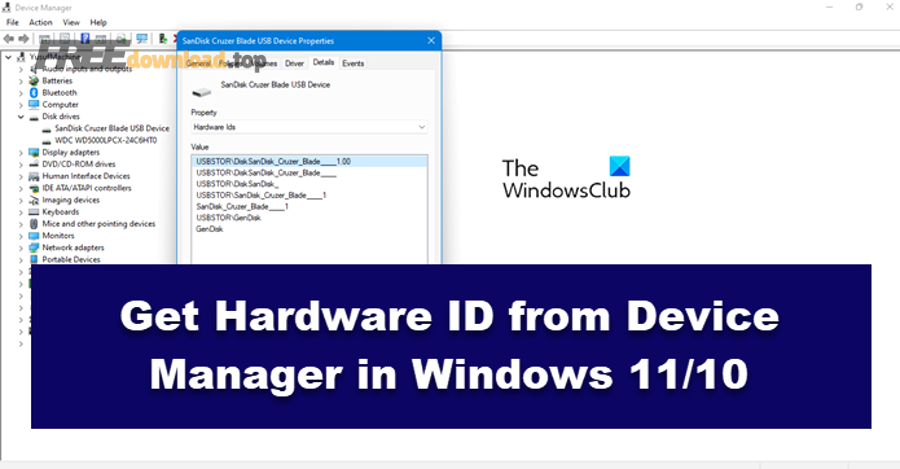Click the Mice and other pointing devices icon
The width and height of the screenshot is (900, 469).
click(x=34, y=224)
